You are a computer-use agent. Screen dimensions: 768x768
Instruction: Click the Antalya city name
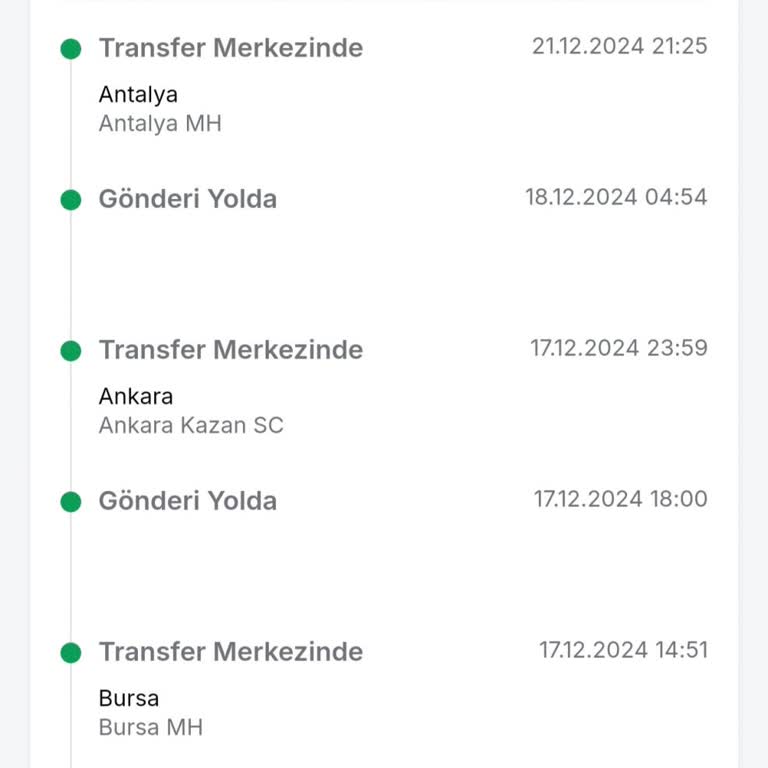tap(138, 95)
